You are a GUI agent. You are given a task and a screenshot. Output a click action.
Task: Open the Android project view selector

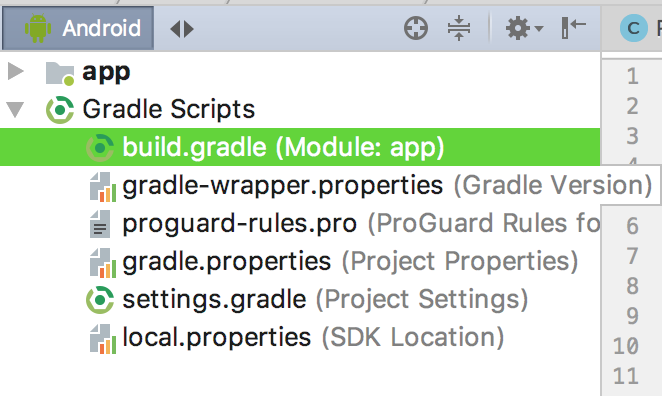click(x=78, y=28)
